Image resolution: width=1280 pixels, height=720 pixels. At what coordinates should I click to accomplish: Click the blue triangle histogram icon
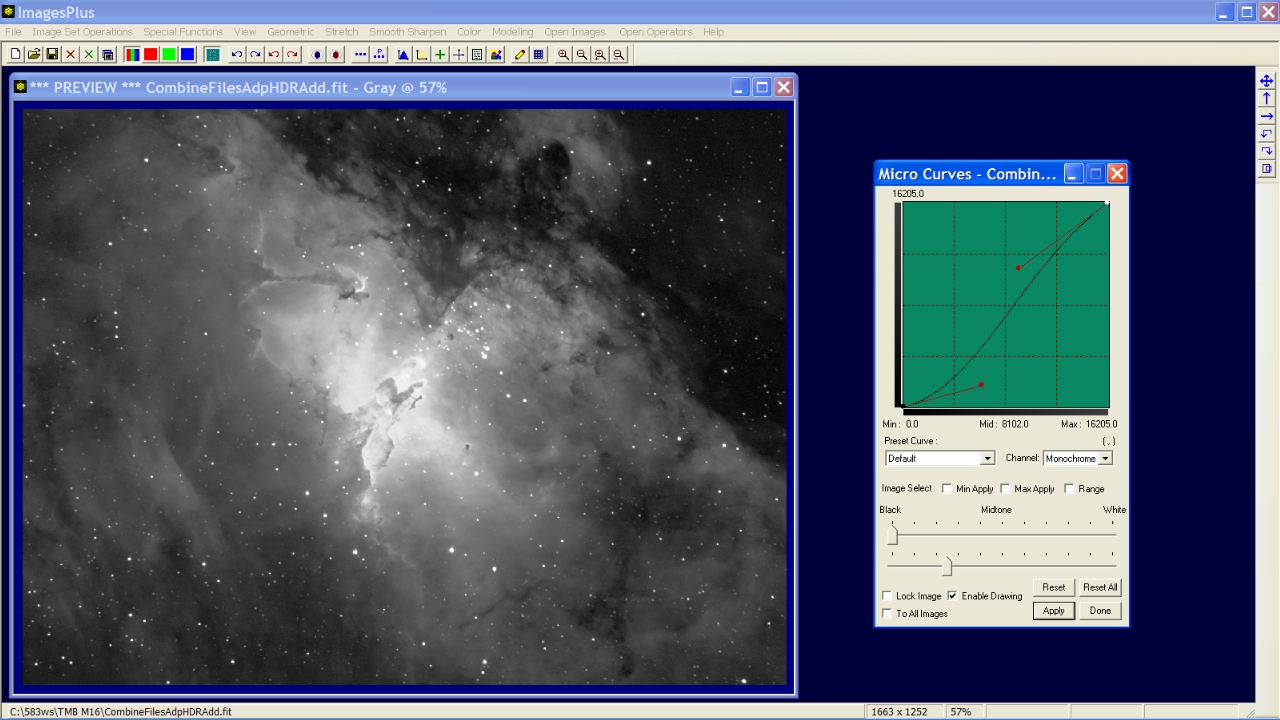coord(403,55)
